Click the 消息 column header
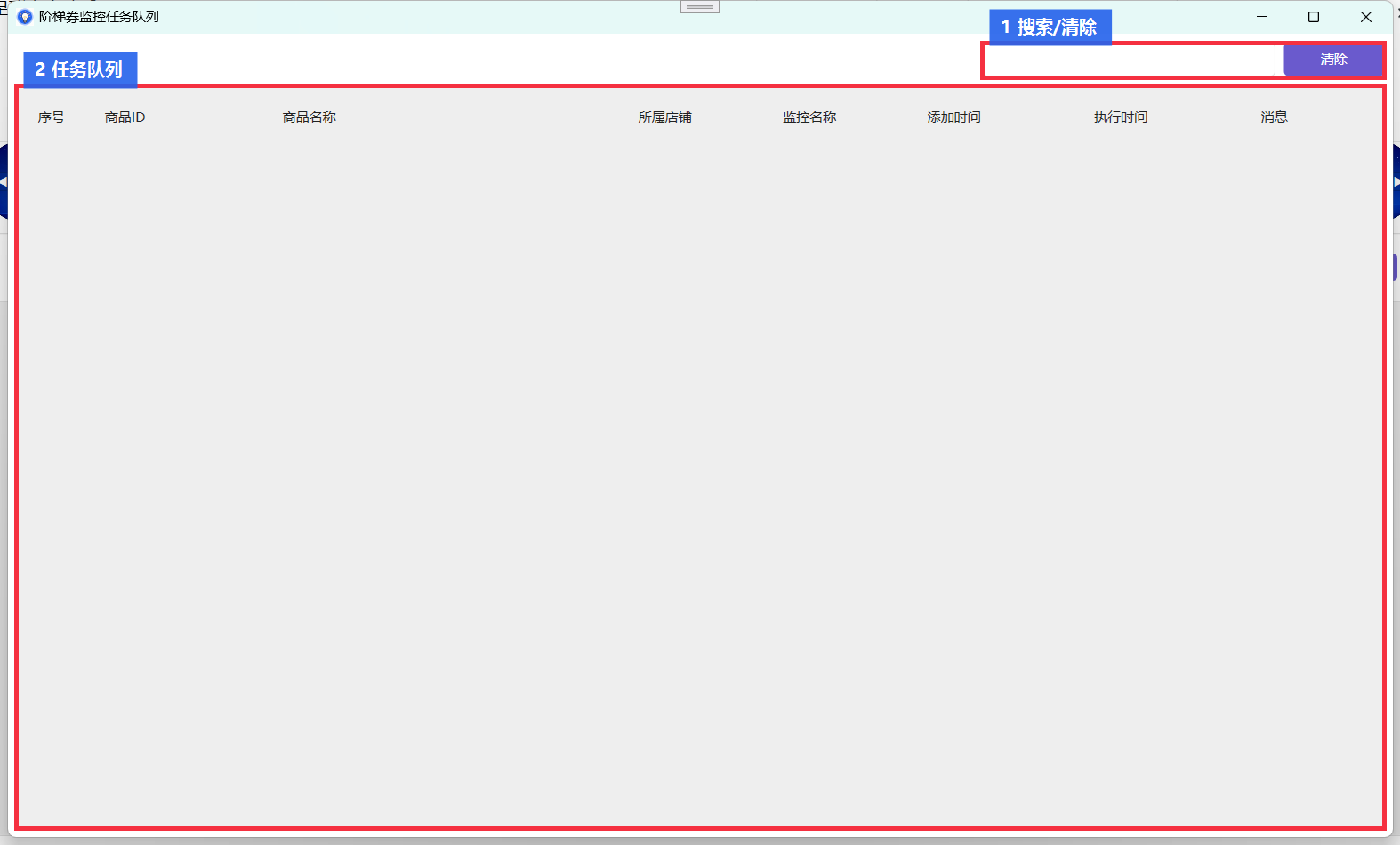The width and height of the screenshot is (1400, 845). coord(1274,117)
